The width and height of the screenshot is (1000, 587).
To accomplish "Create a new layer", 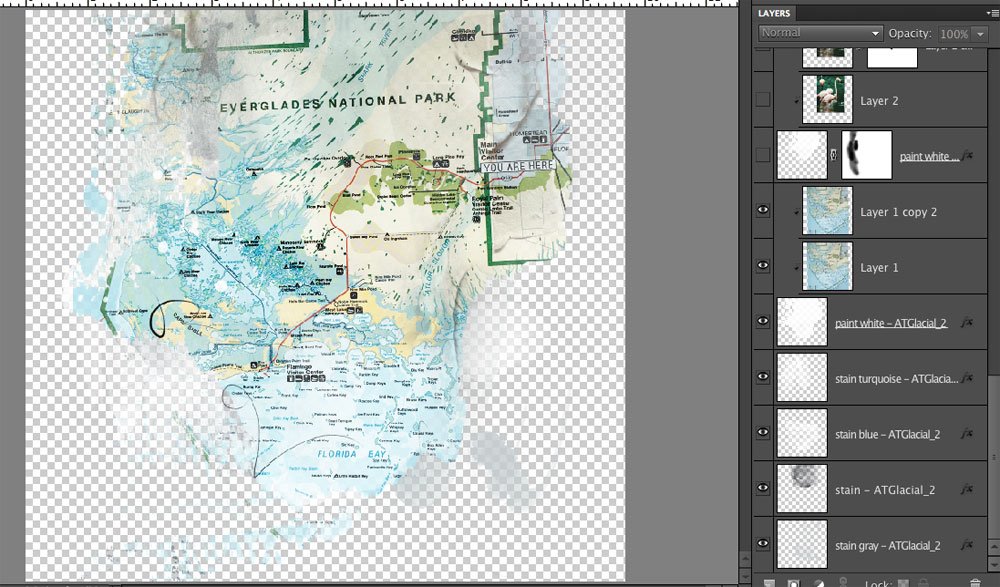I will coord(769,583).
